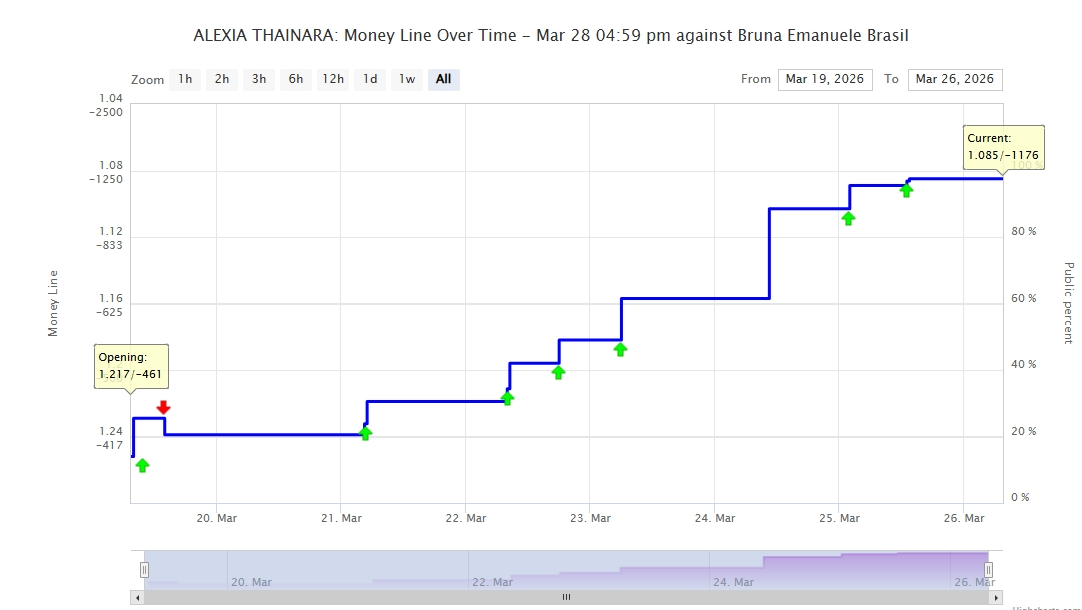Click the horizontal scrollbar thumb grip

click(566, 598)
